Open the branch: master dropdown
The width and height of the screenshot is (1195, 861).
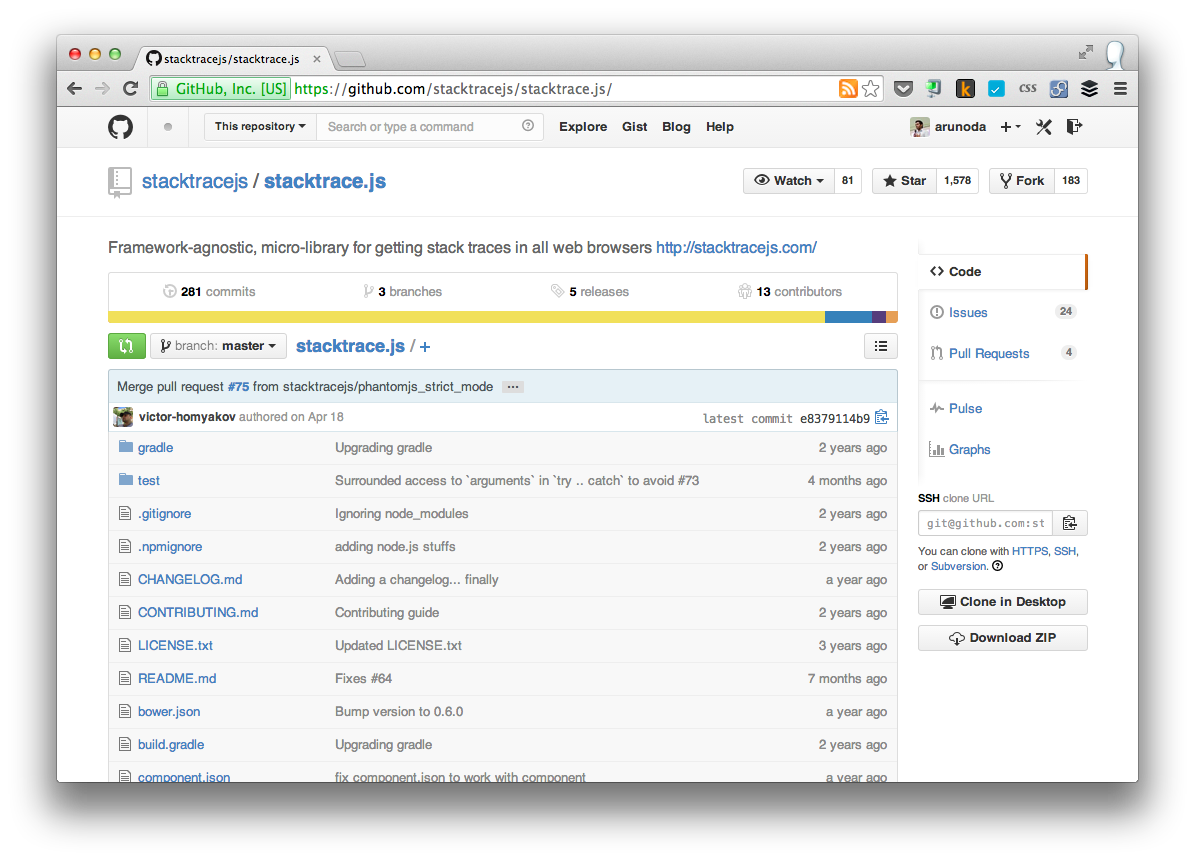(x=218, y=346)
